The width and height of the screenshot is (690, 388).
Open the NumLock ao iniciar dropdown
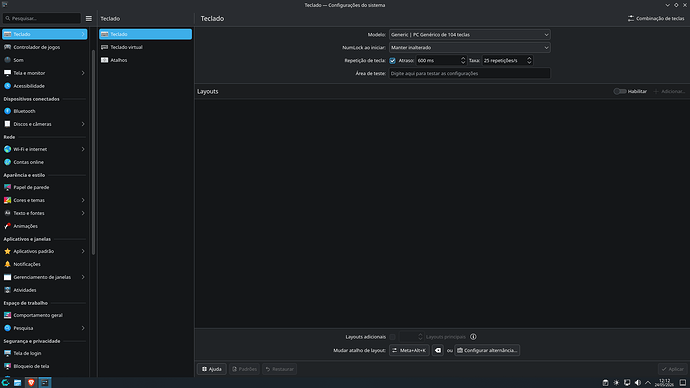(470, 48)
